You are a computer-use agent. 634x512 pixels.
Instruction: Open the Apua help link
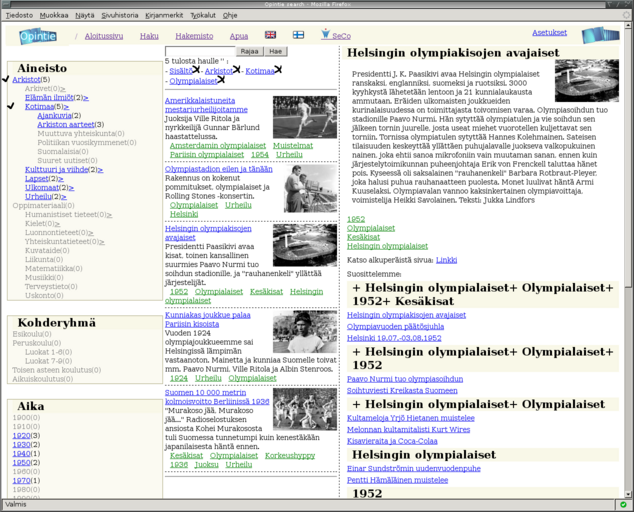coord(239,36)
